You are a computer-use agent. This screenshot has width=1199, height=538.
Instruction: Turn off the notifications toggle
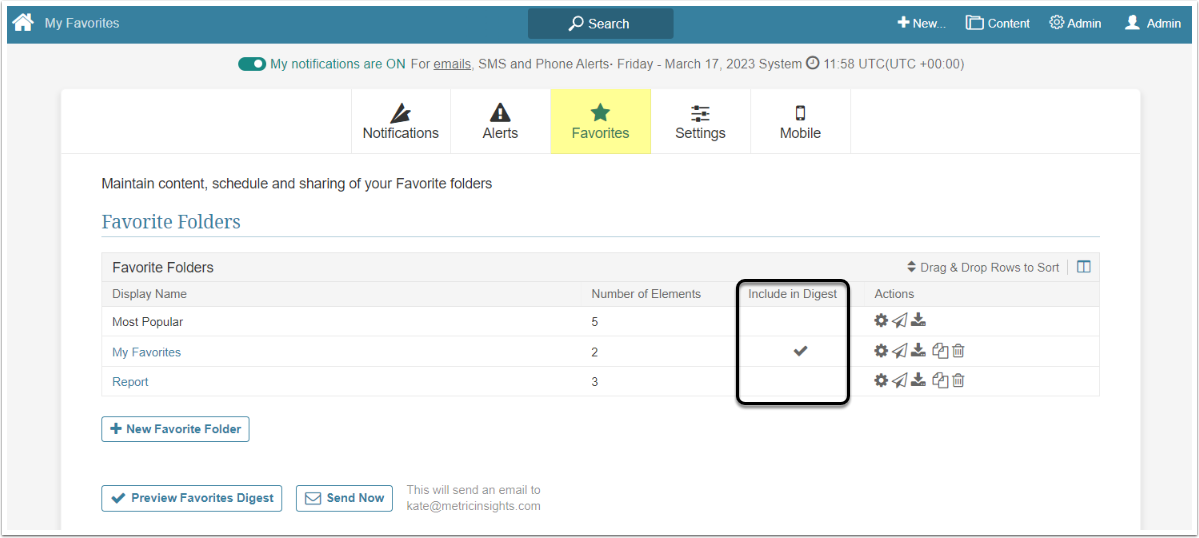[251, 64]
